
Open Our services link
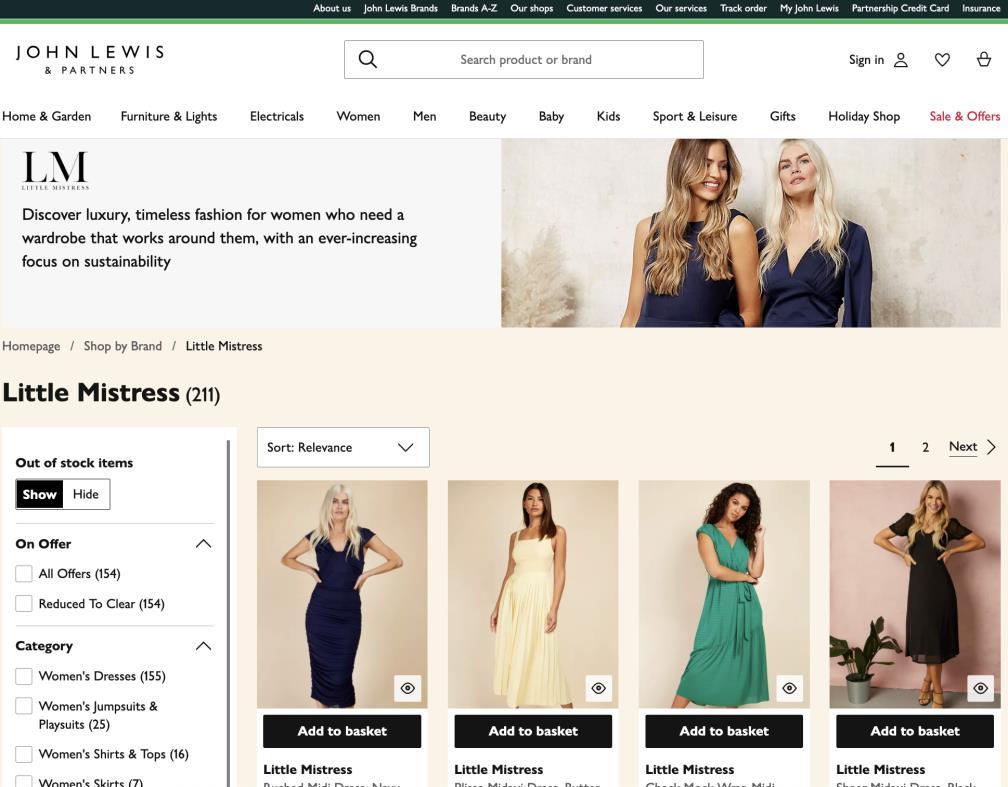click(x=681, y=8)
